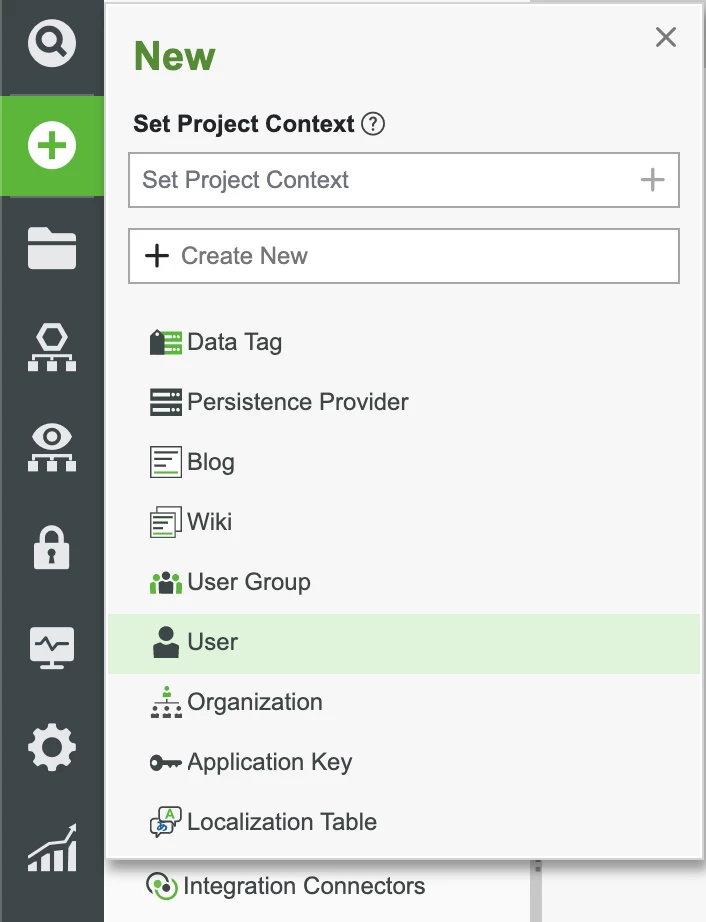Create a new Persistence Provider
The image size is (706, 922).
point(297,402)
